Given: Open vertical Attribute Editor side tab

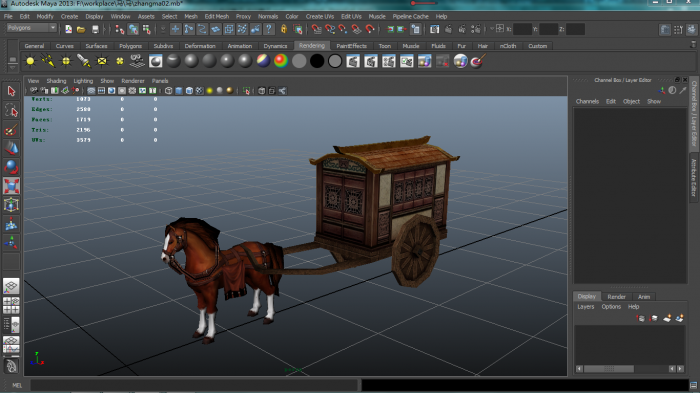Looking at the screenshot, I should point(694,177).
